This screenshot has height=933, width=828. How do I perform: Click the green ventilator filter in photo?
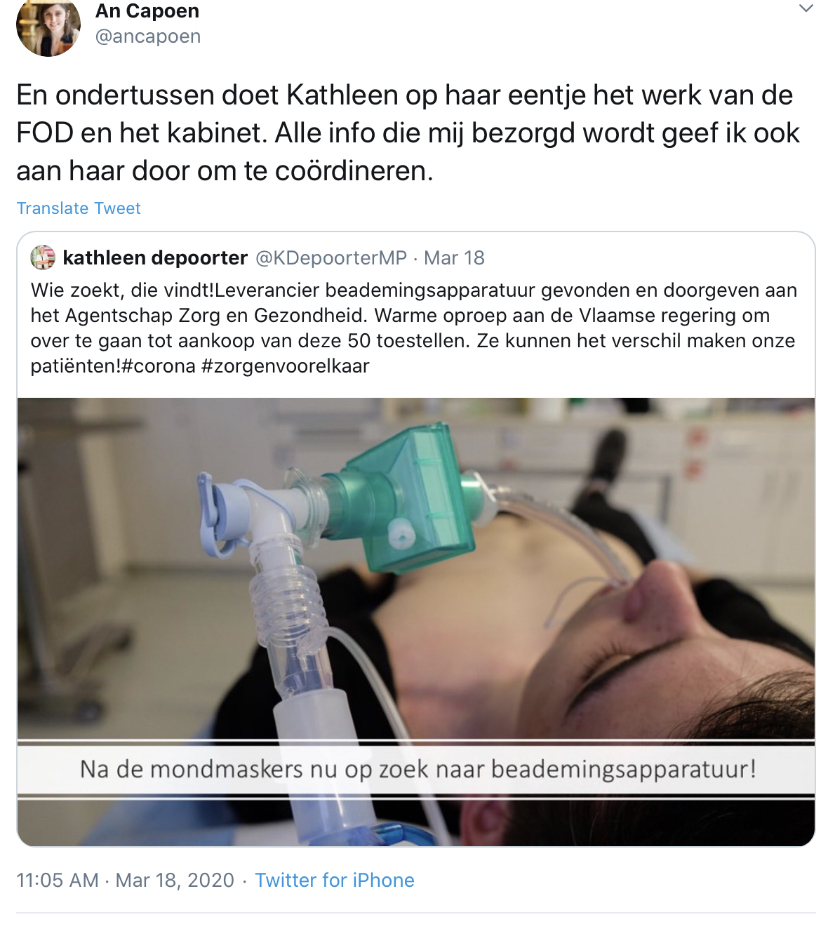[x=409, y=494]
